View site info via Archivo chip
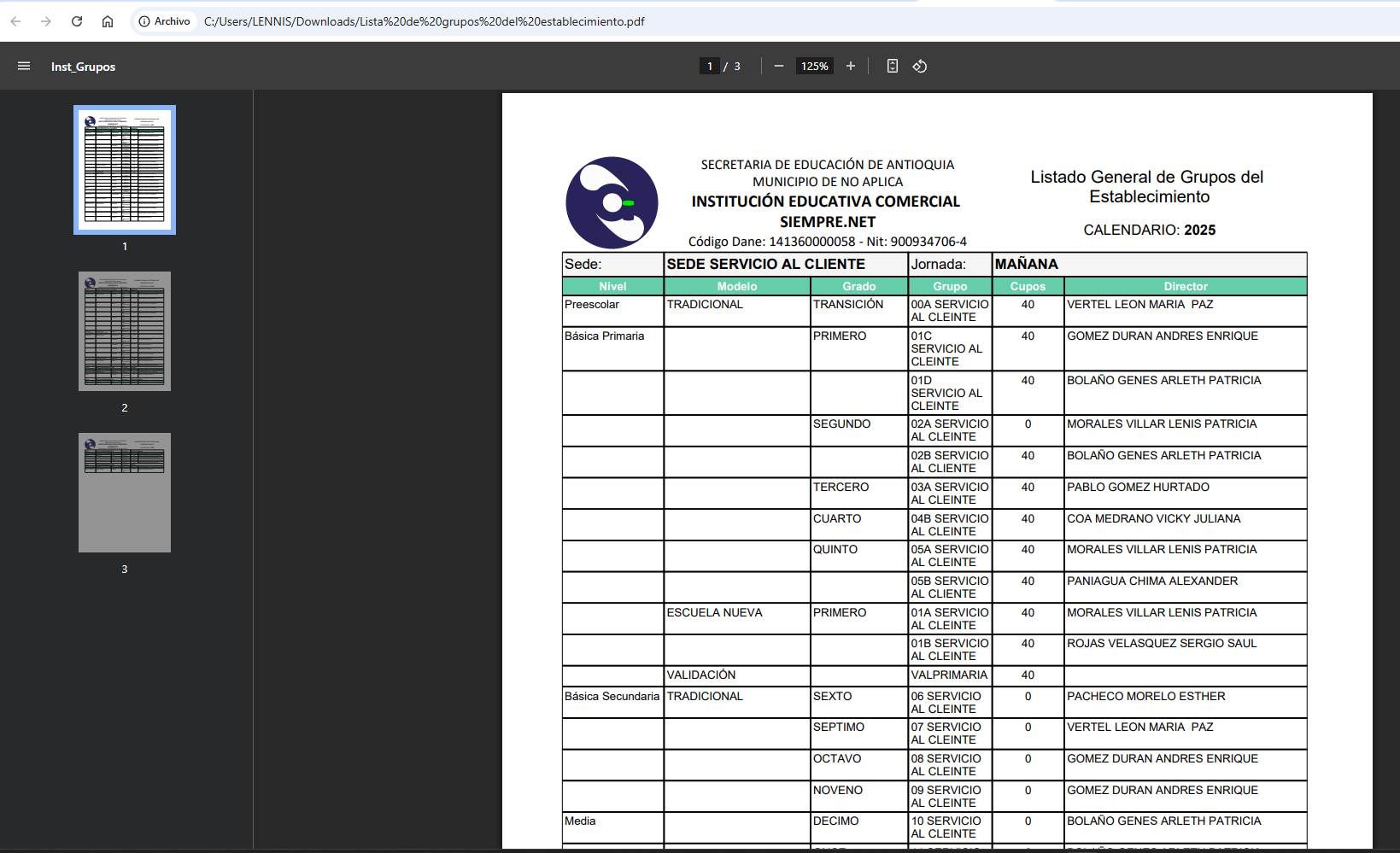 click(x=165, y=21)
